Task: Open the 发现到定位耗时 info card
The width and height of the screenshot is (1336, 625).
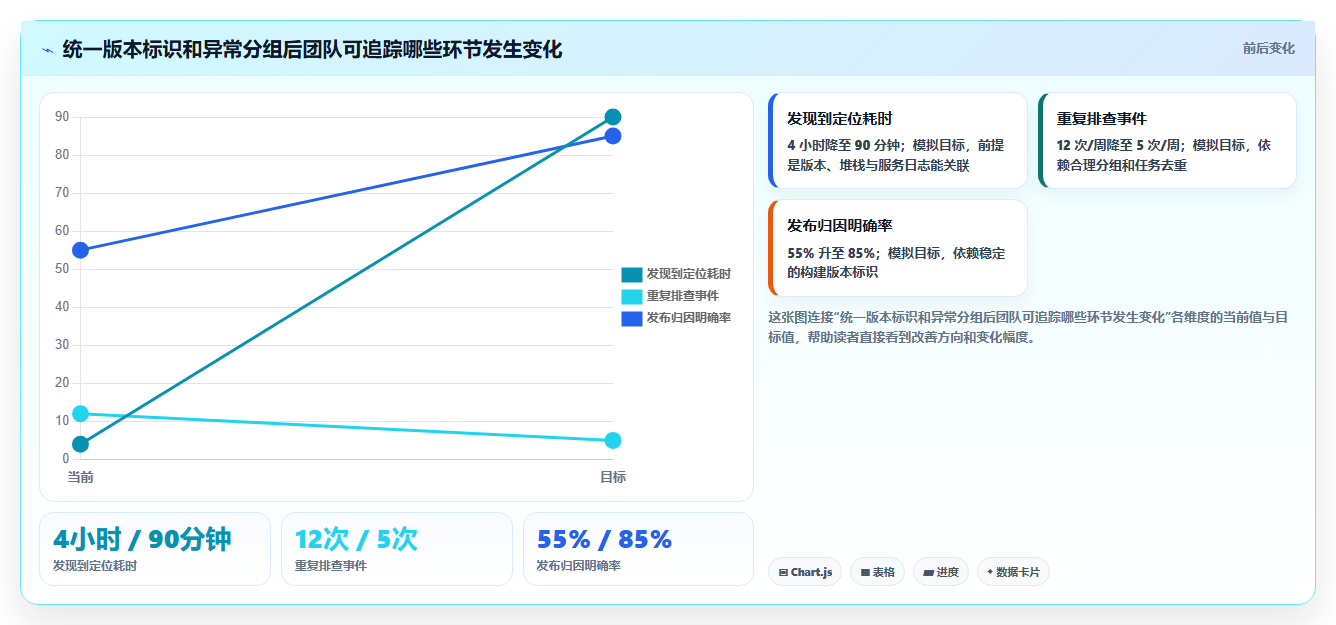Action: pos(898,141)
